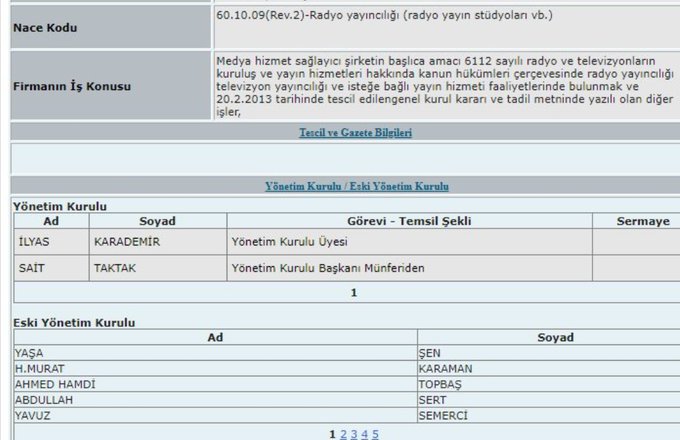Go to page 5 of former board list
The image size is (680, 440).
(375, 434)
